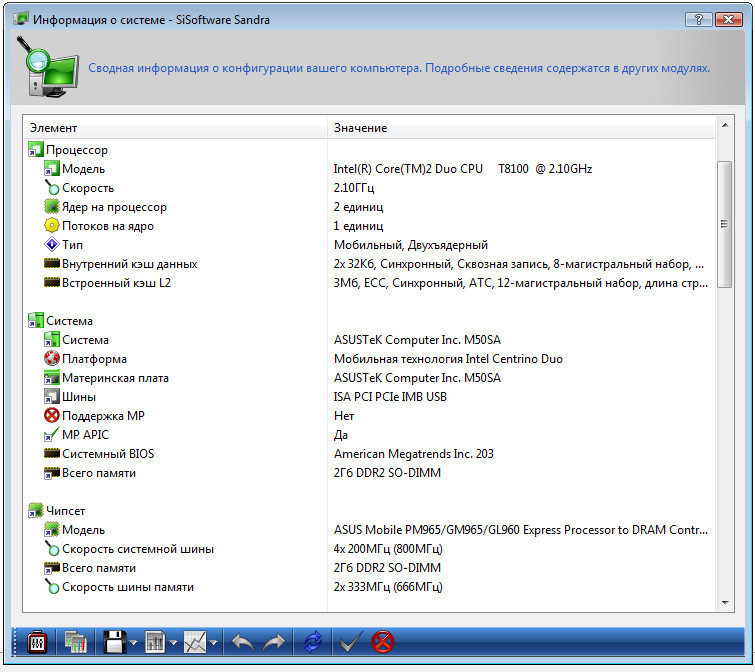
Task: Click the Тип blue diamond icon
Action: pos(52,245)
